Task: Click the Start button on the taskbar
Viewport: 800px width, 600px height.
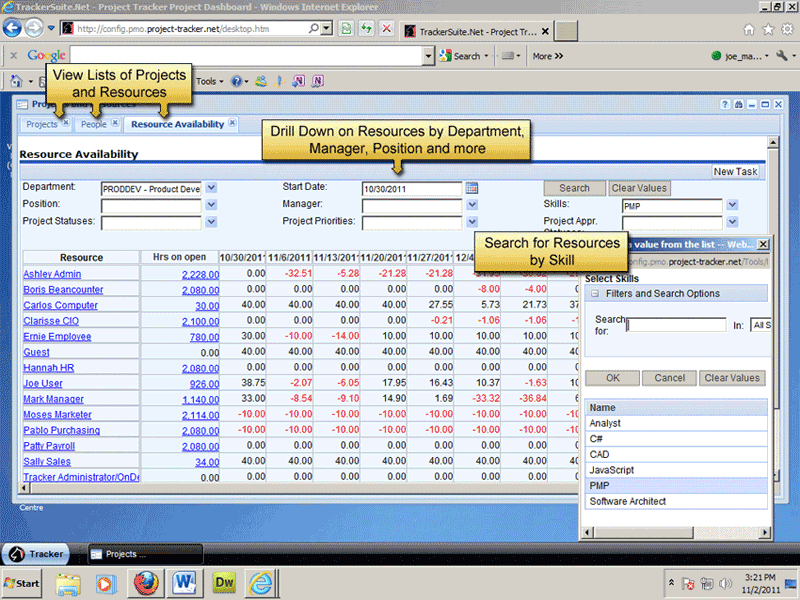Action: [x=22, y=583]
